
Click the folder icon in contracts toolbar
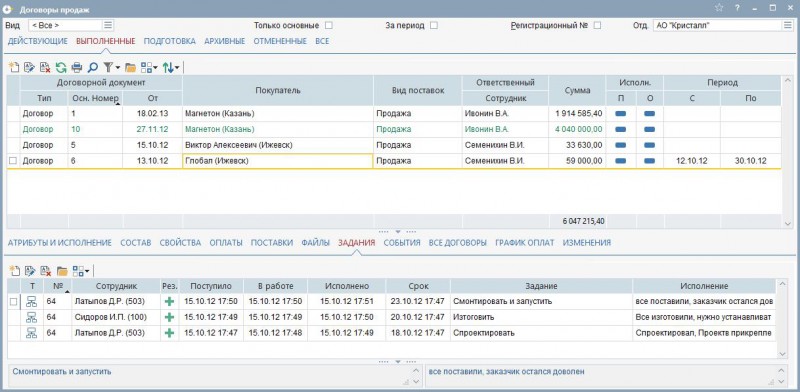(x=130, y=67)
